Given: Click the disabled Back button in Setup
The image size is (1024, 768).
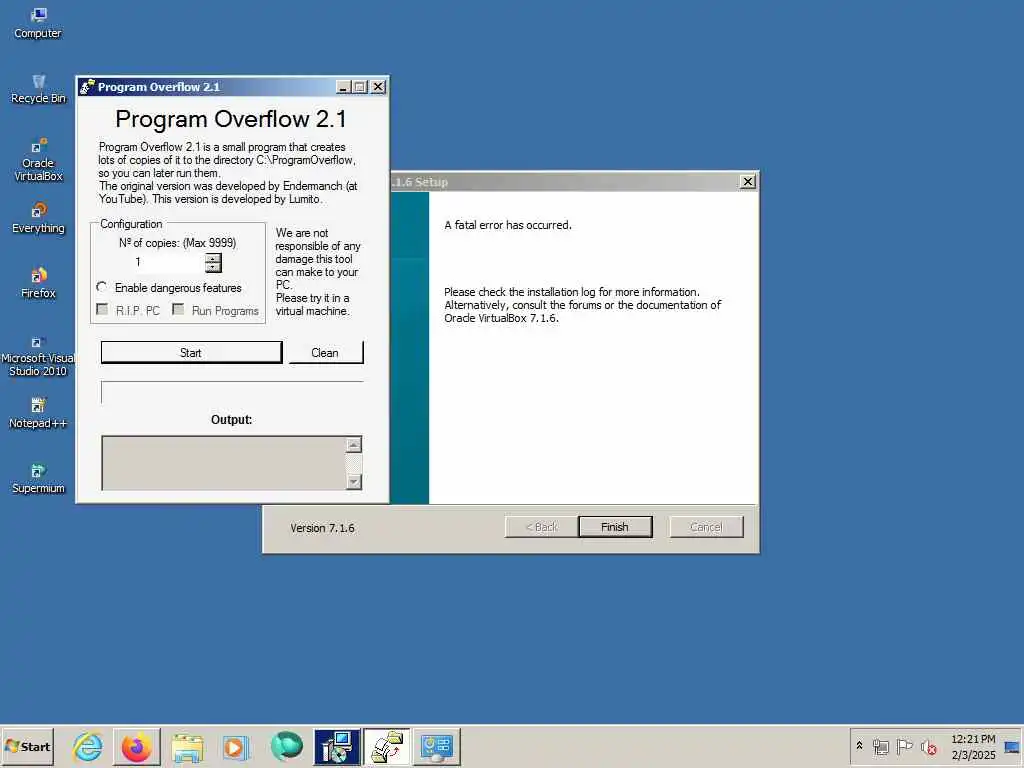Looking at the screenshot, I should click(541, 527).
